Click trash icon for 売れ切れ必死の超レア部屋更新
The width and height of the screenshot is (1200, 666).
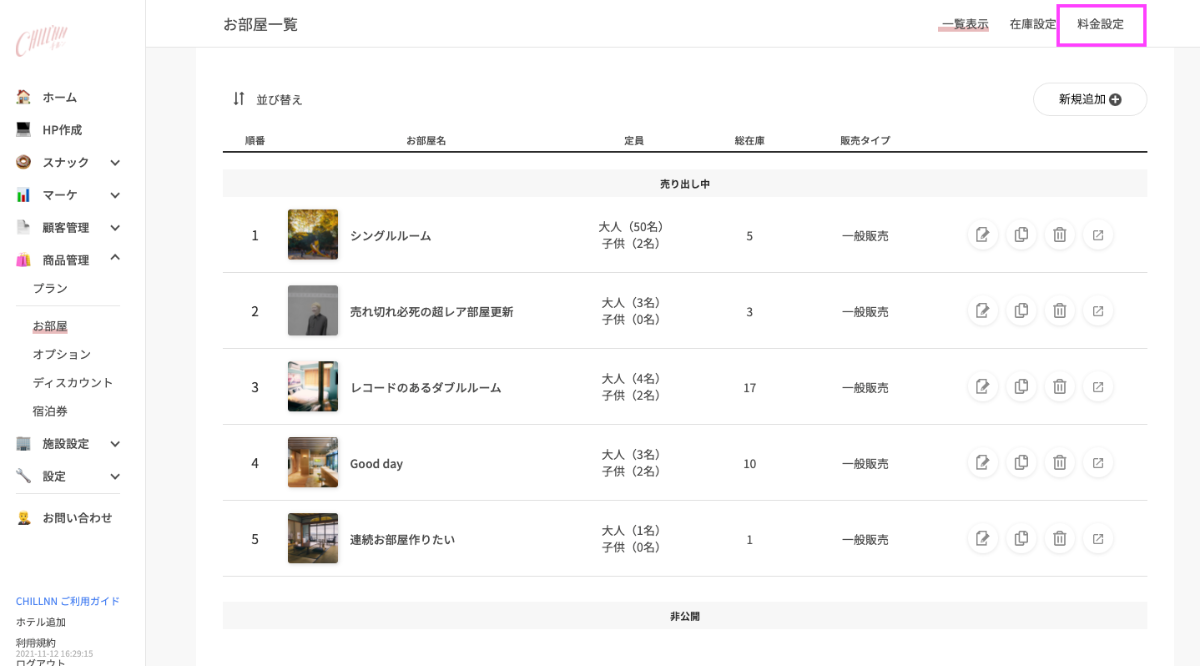pyautogui.click(x=1059, y=311)
